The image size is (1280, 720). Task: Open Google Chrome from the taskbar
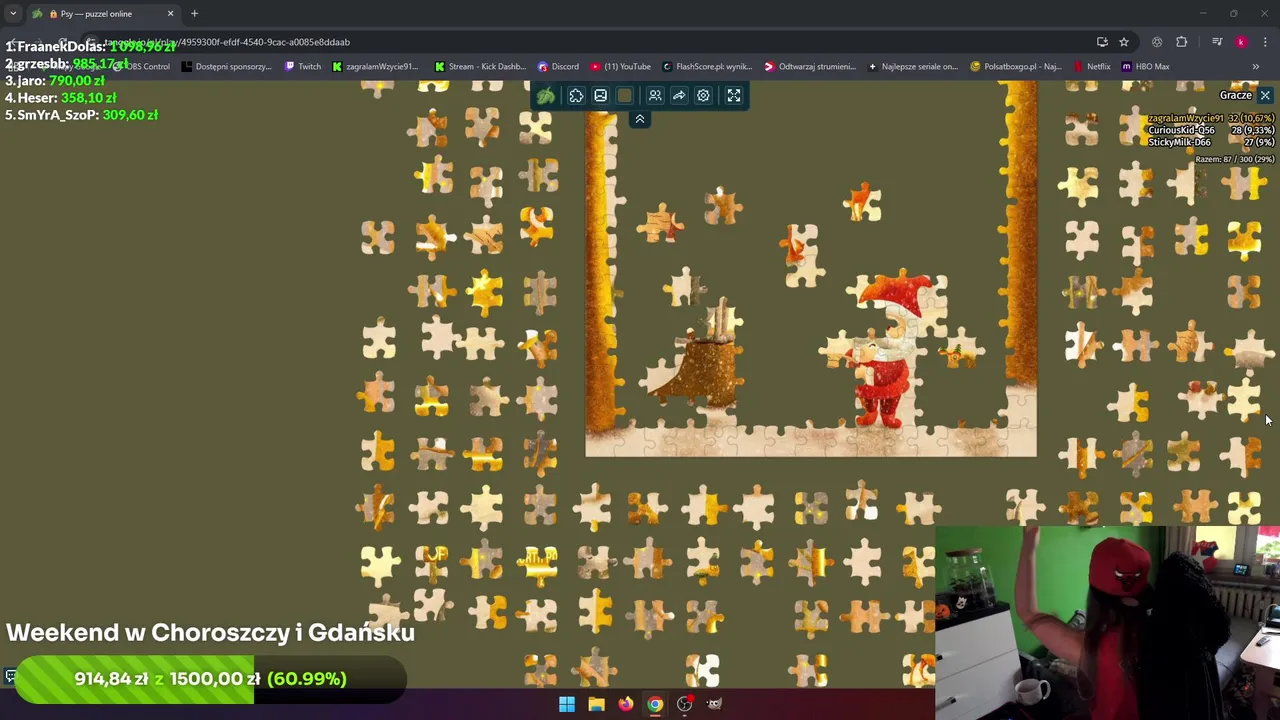655,704
